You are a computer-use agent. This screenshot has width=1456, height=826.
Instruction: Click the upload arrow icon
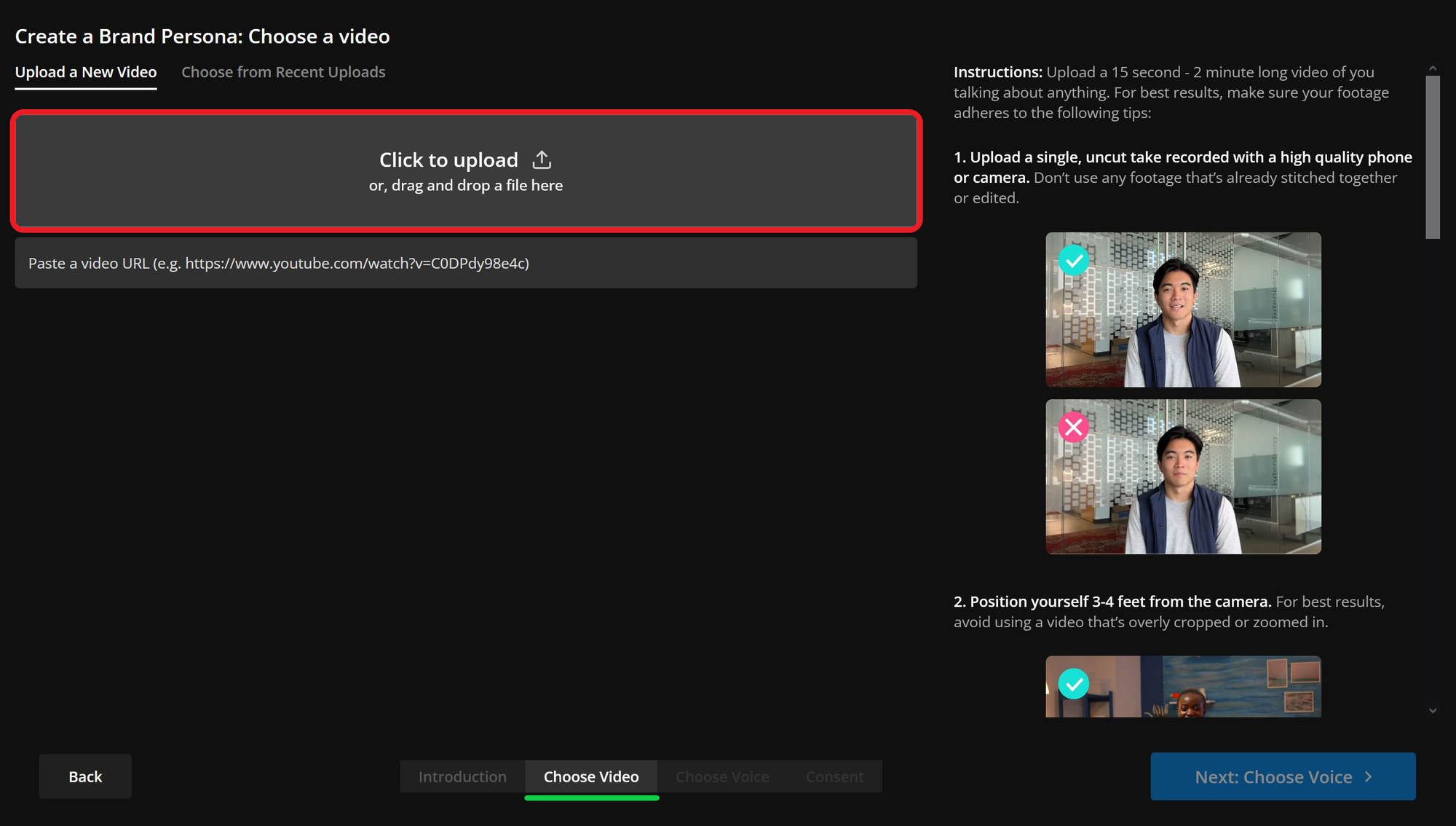point(542,160)
